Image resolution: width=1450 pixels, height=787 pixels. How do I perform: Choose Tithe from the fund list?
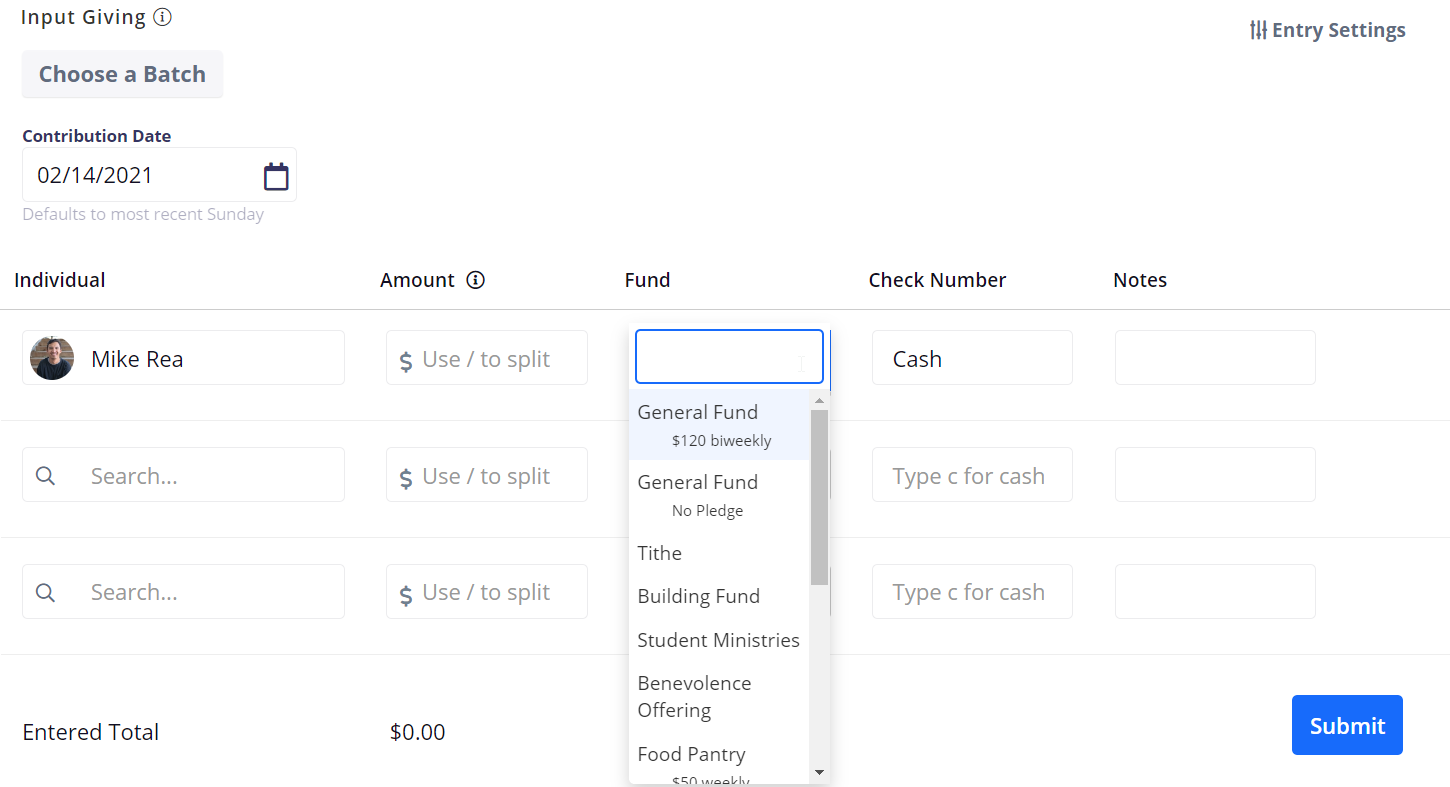click(660, 553)
